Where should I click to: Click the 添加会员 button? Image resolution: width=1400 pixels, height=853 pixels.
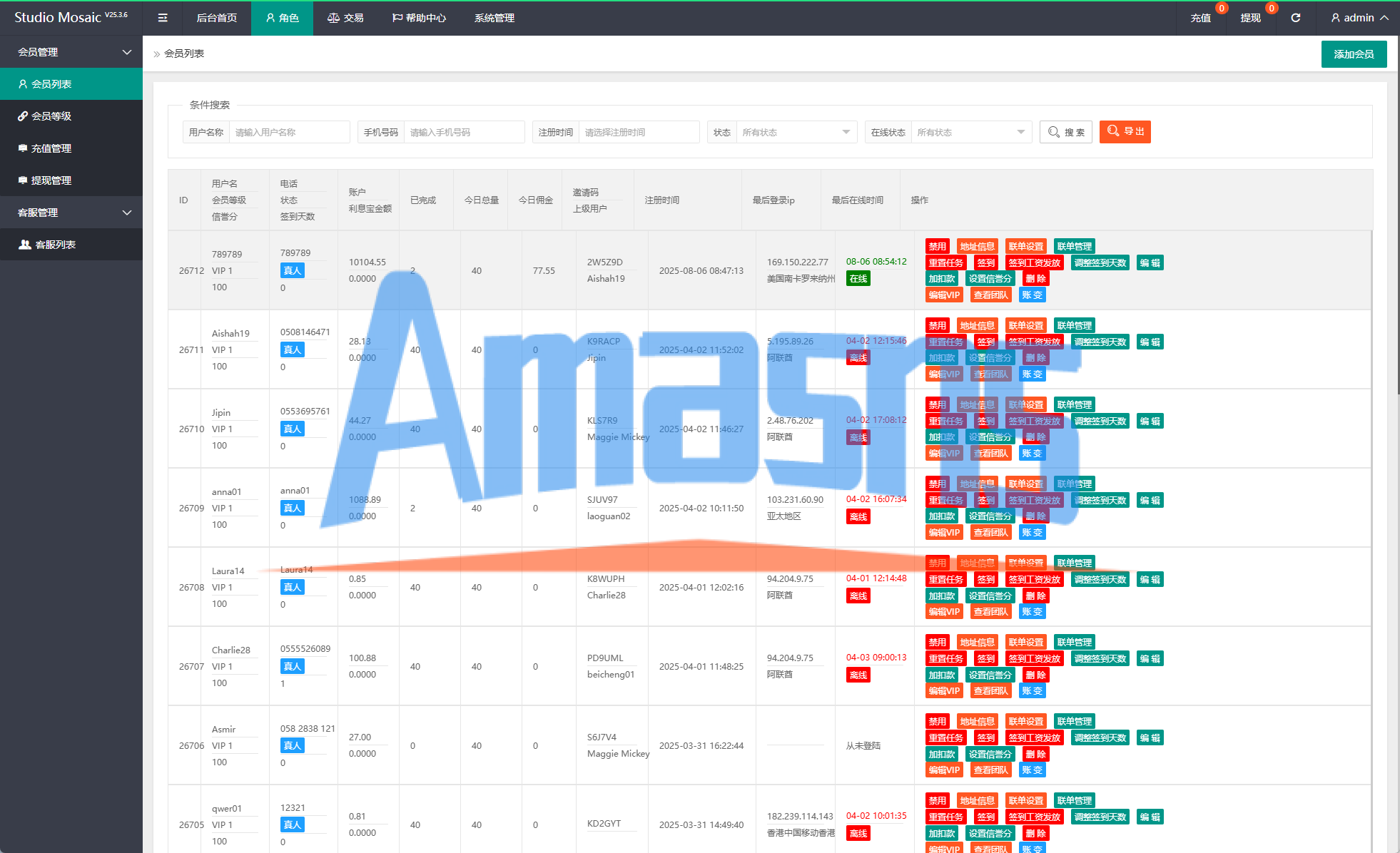tap(1354, 54)
